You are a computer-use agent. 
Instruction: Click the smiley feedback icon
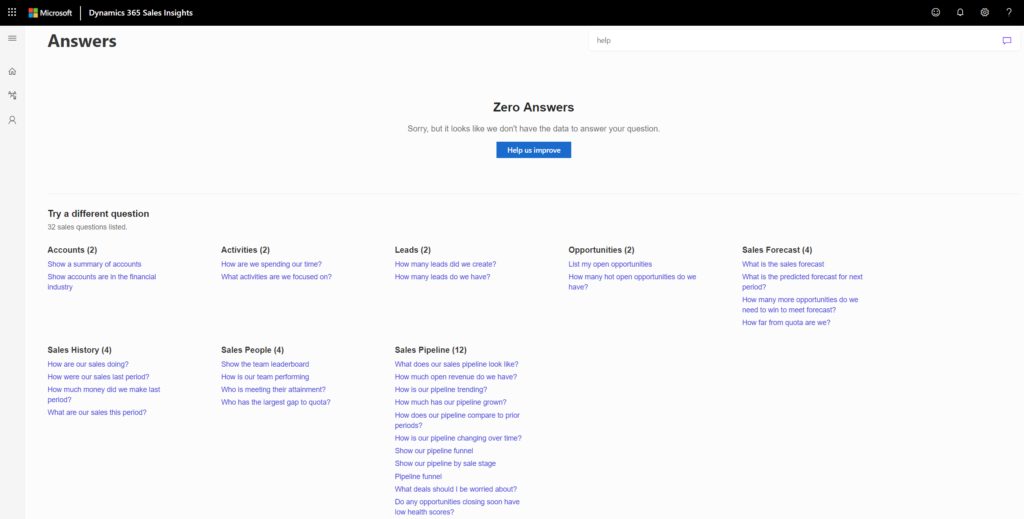point(935,12)
